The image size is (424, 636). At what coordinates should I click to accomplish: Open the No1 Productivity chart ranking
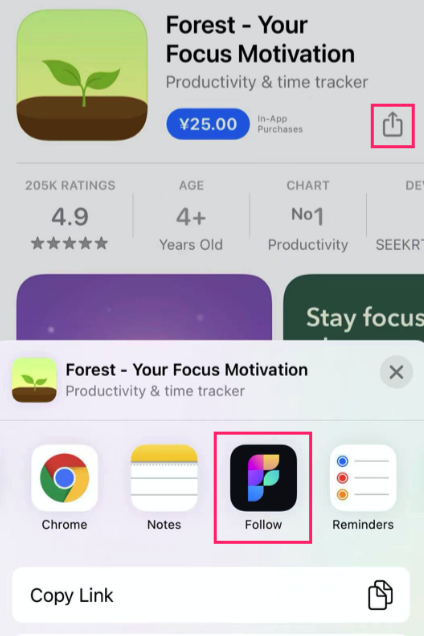(x=308, y=215)
